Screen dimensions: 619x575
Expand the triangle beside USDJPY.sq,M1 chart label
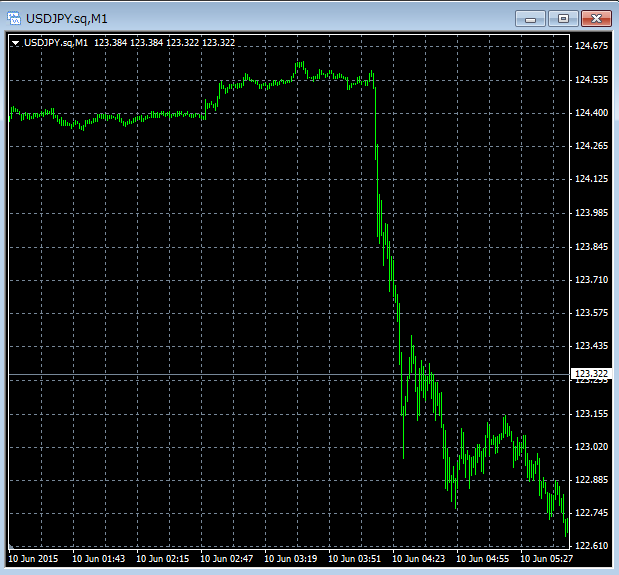click(x=16, y=43)
